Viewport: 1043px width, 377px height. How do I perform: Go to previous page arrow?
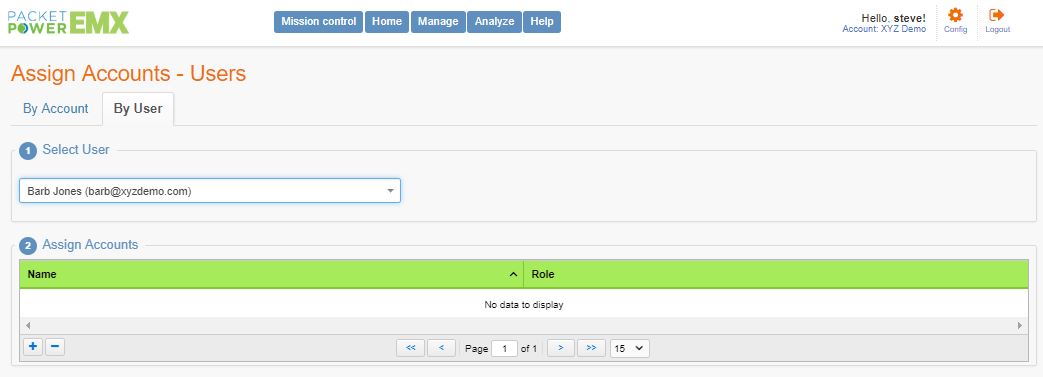[x=442, y=348]
